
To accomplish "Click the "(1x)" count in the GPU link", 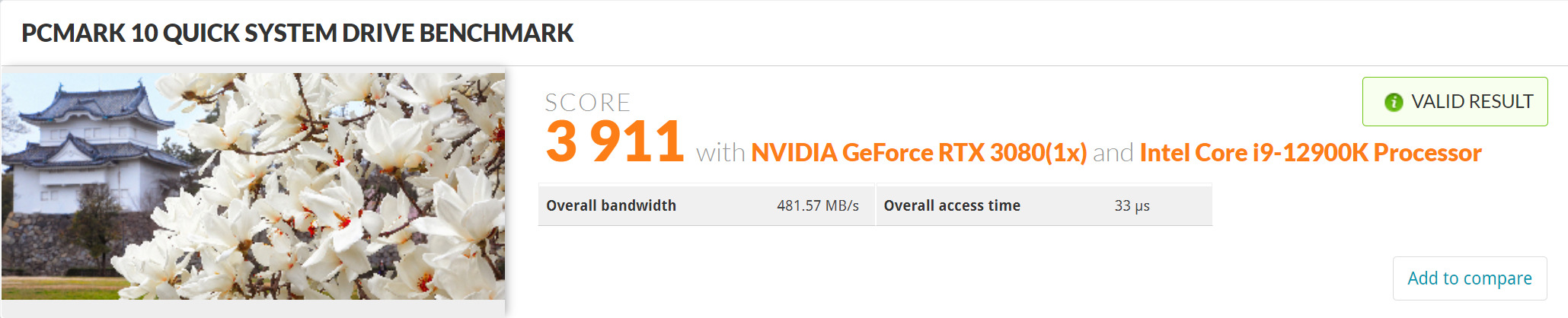I will pos(1065,153).
